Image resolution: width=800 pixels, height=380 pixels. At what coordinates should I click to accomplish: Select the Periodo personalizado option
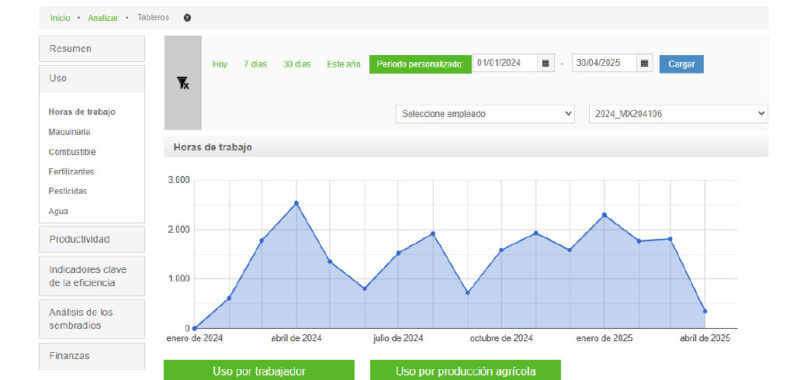coord(420,64)
